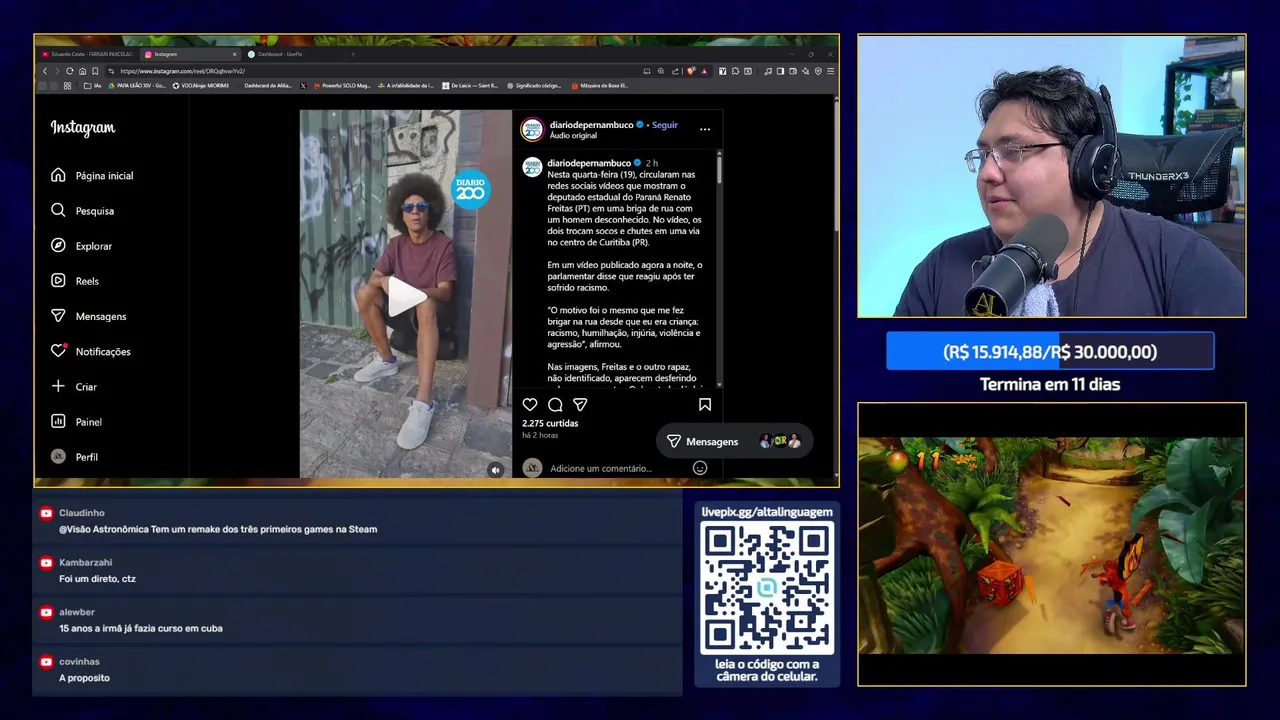Click the browser home icon
Screen dimensions: 1280x720
tap(82, 71)
